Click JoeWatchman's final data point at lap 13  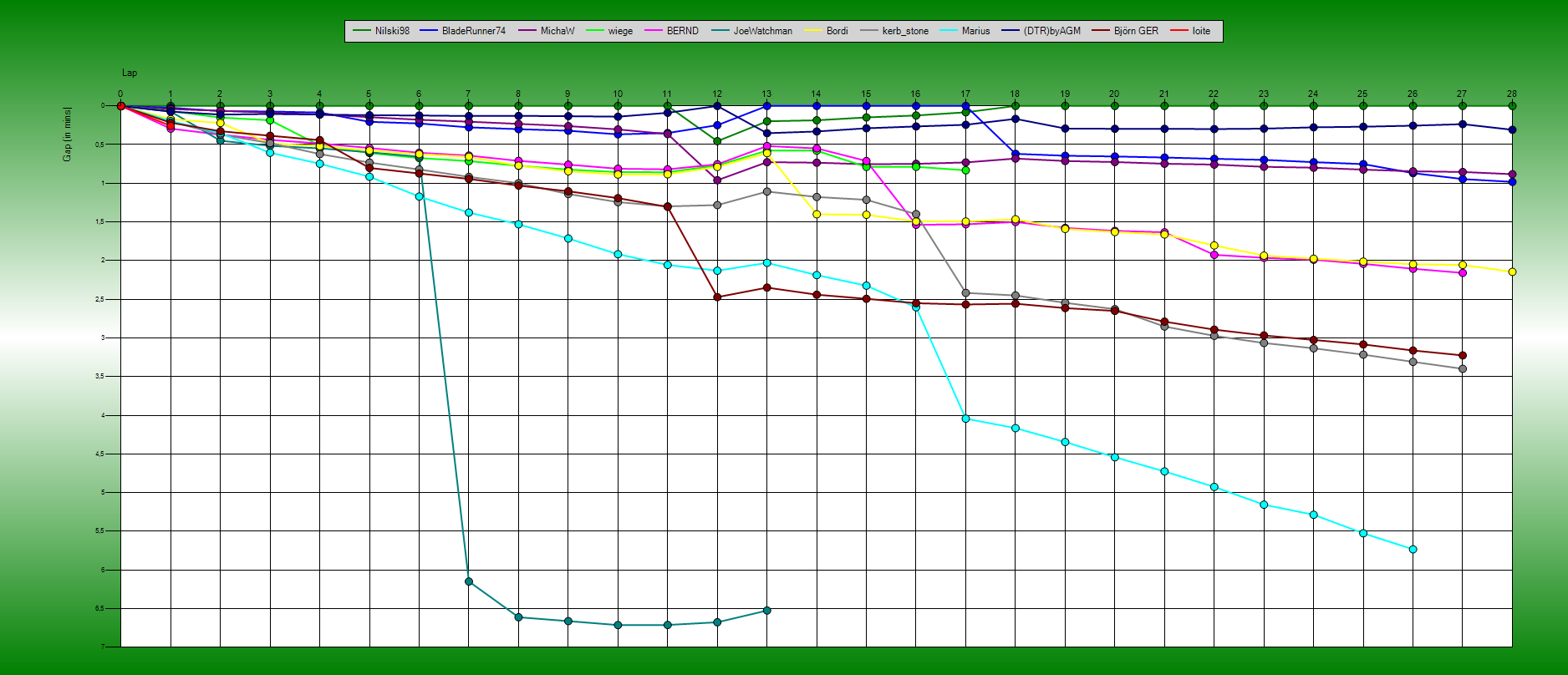(x=767, y=611)
